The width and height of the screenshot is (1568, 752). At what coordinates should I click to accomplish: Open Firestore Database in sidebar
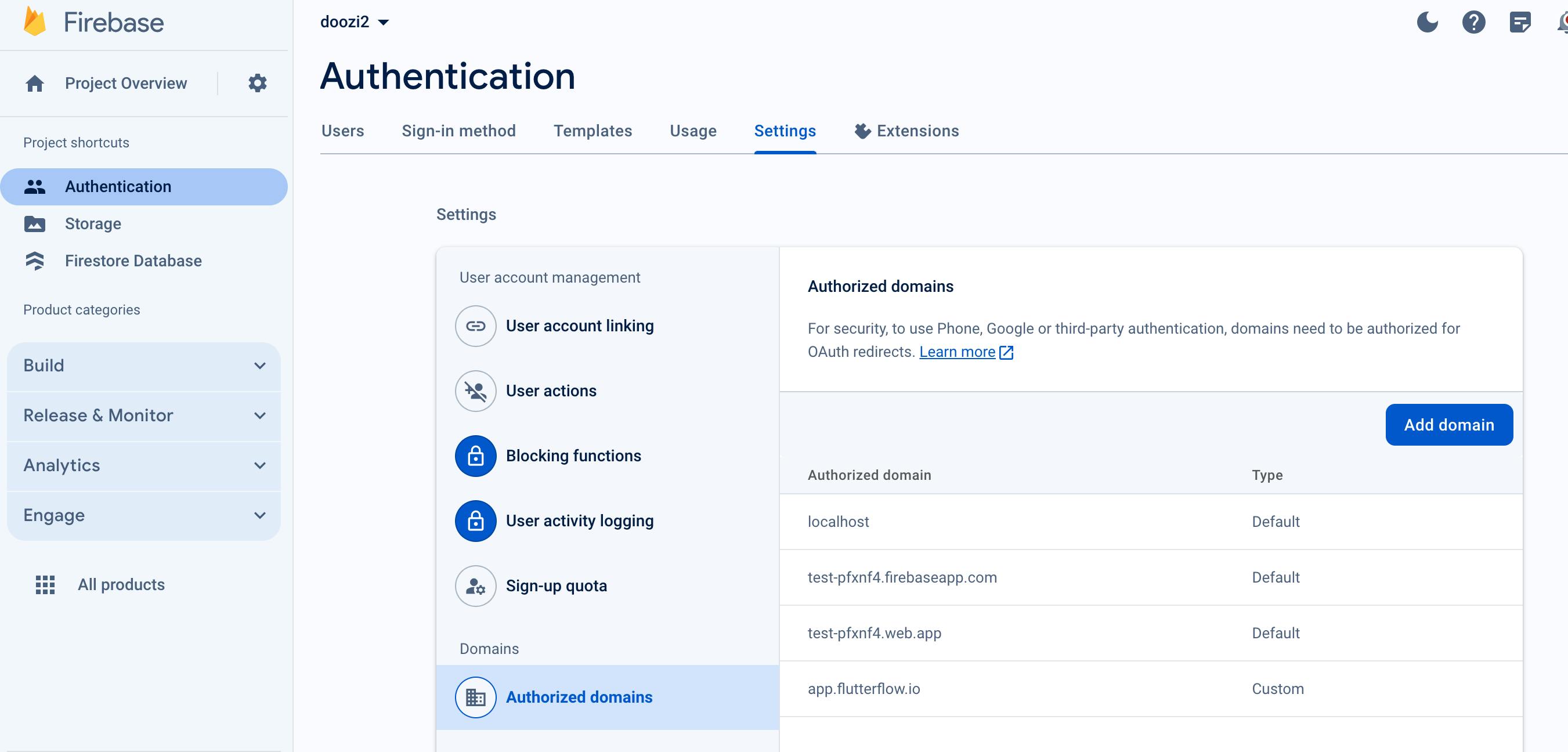[133, 261]
